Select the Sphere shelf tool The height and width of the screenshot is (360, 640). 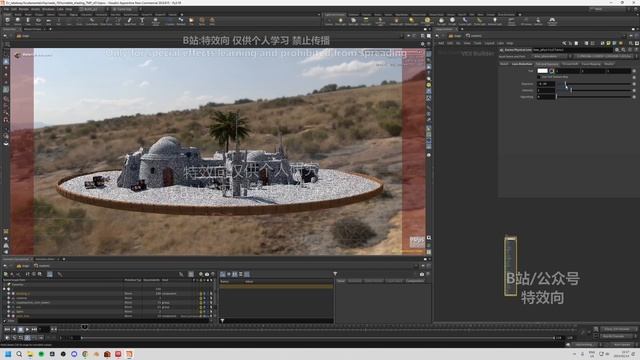18,21
